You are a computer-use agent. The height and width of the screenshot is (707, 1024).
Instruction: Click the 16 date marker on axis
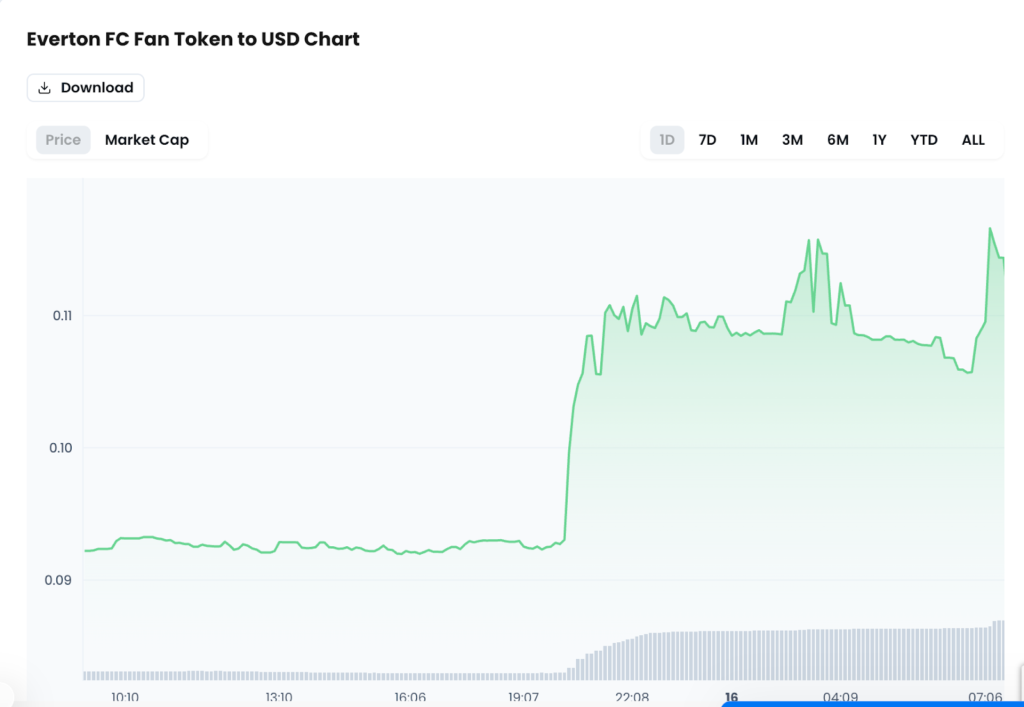coord(731,697)
